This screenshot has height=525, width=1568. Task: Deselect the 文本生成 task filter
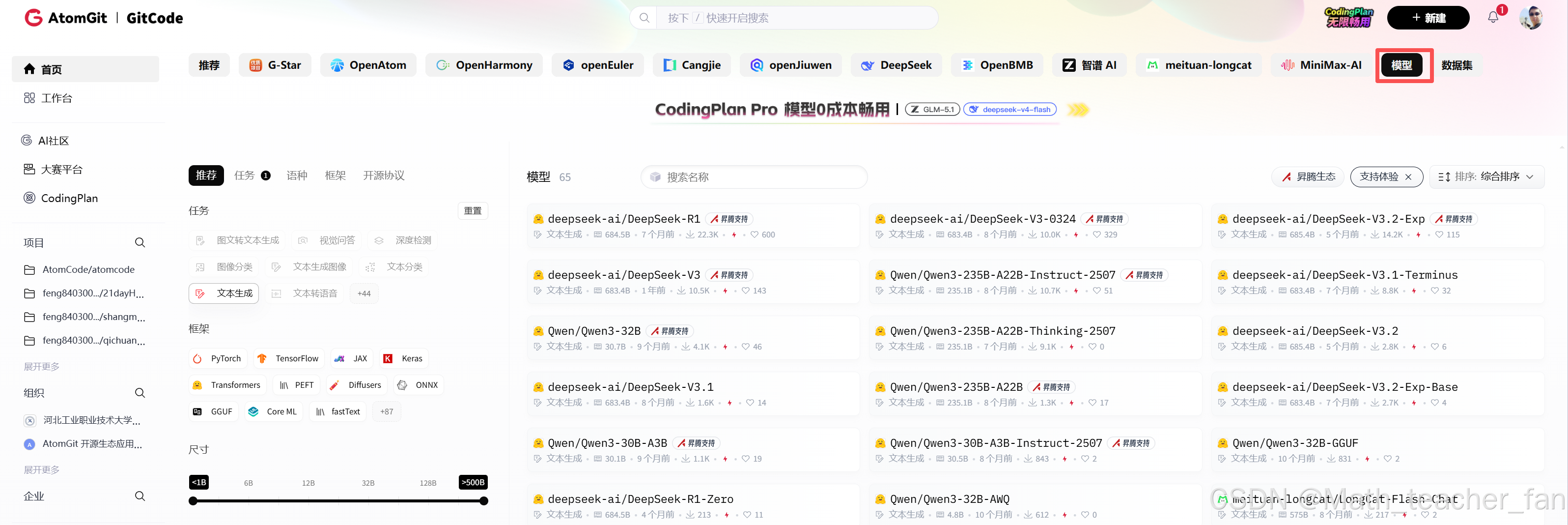(224, 293)
